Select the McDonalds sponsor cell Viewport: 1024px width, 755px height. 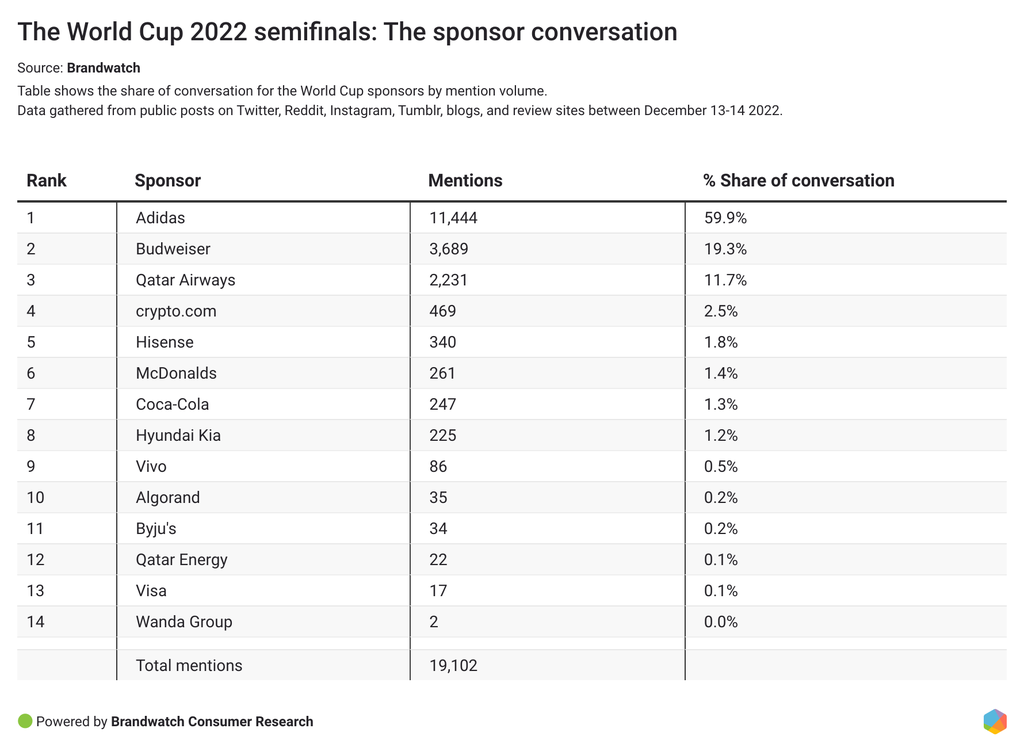[x=176, y=373]
